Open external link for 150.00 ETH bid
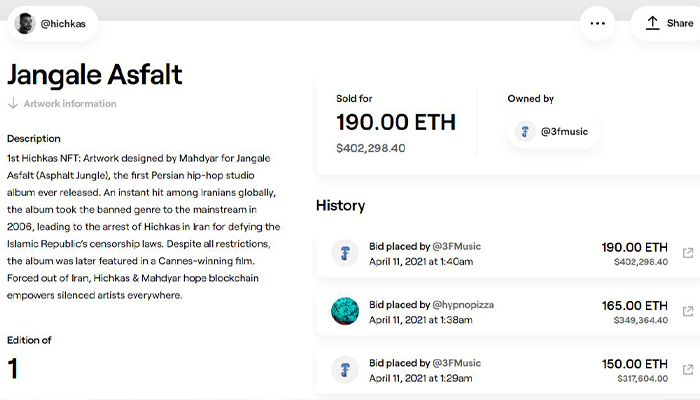Image resolution: width=700 pixels, height=400 pixels. tap(687, 370)
